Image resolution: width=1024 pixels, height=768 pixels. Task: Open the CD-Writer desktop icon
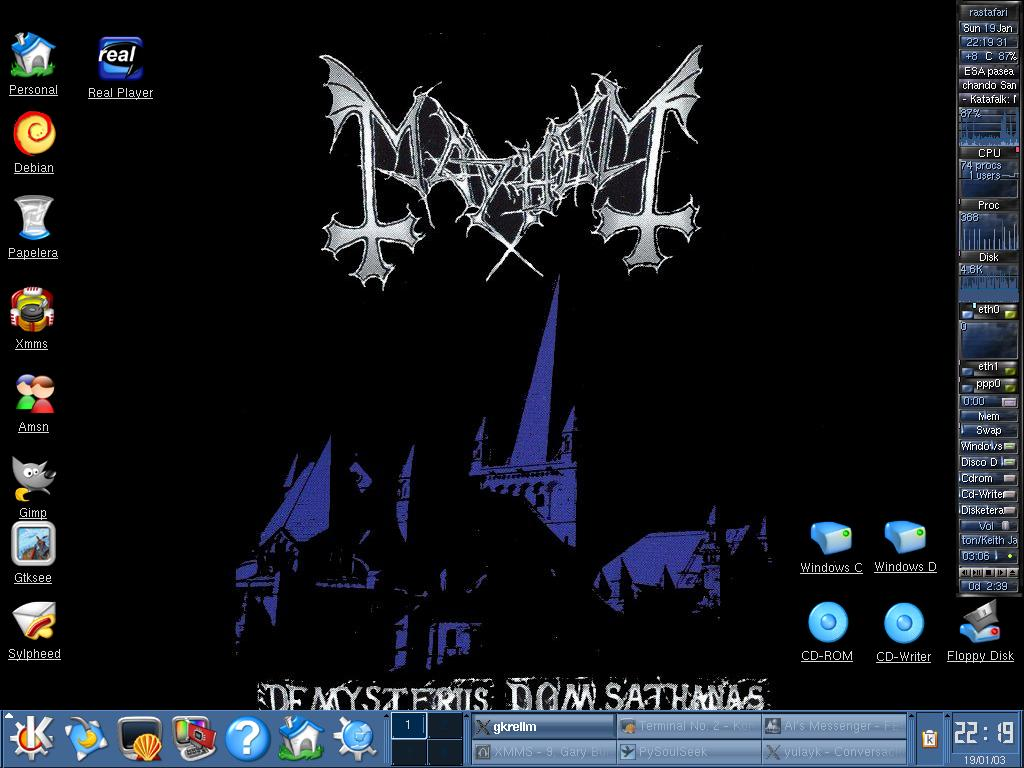click(x=904, y=622)
